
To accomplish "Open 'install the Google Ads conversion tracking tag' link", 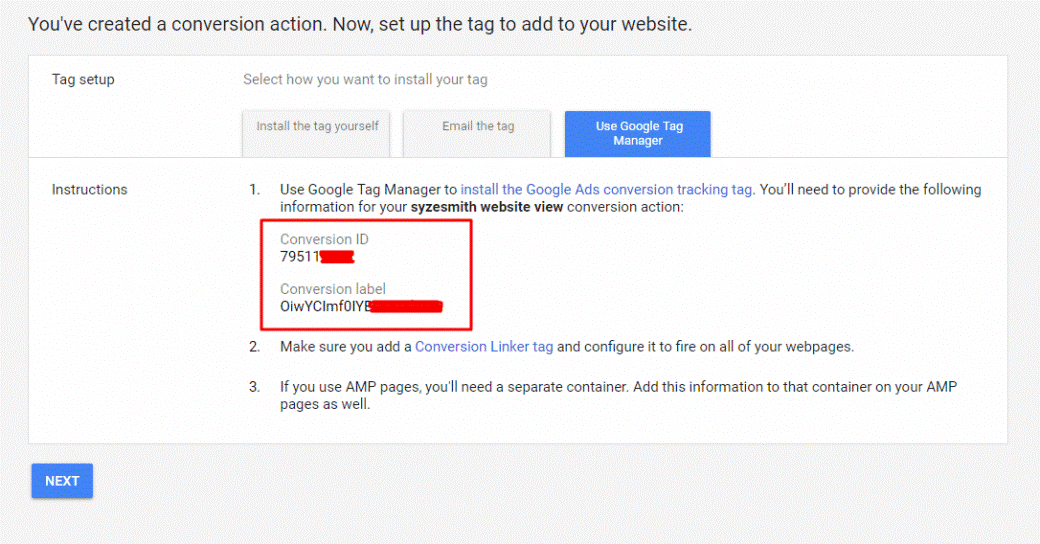I will click(x=607, y=190).
